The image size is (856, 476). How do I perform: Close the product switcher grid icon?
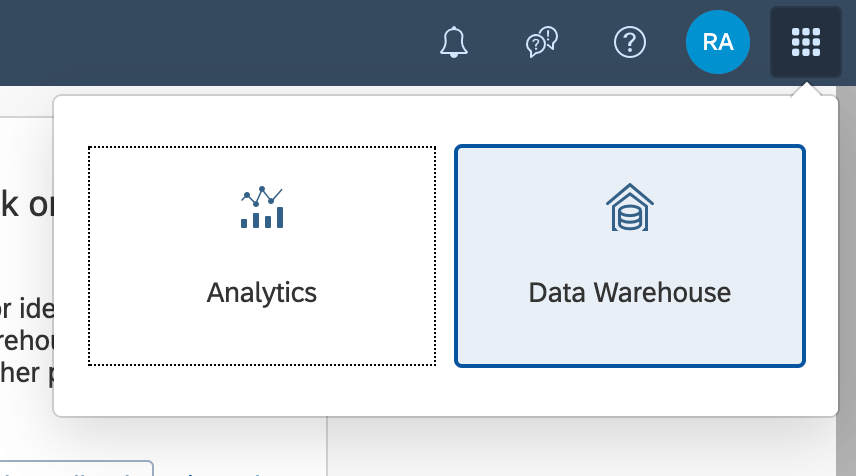806,42
